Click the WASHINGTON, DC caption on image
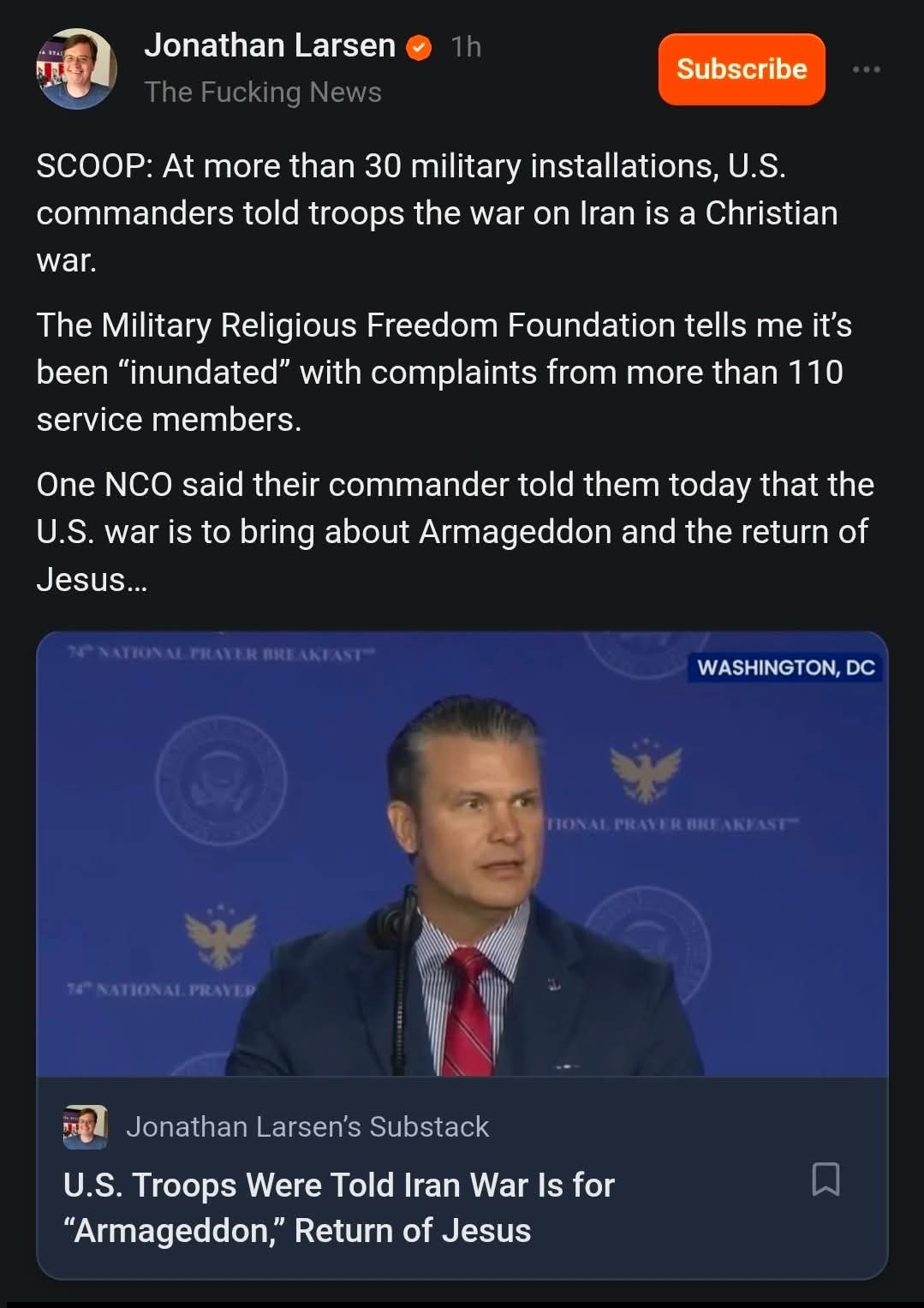Screen dimensions: 924x1308 tap(785, 667)
